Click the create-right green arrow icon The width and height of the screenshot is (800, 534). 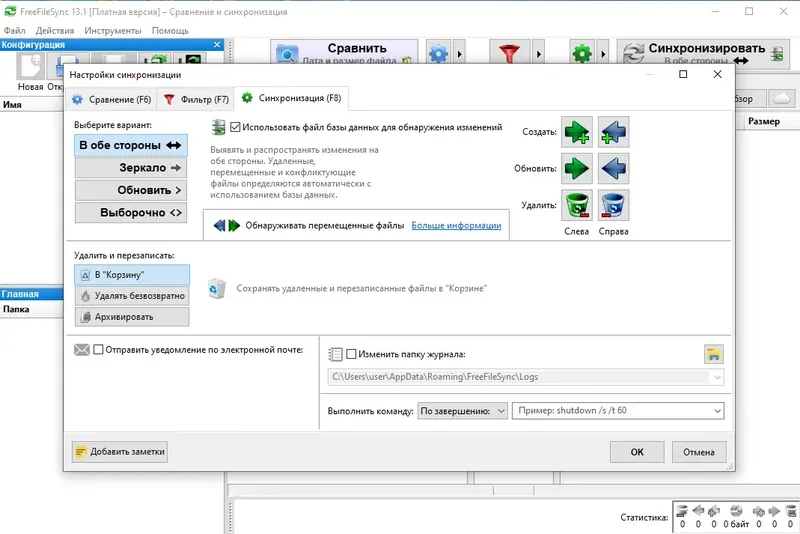(577, 132)
